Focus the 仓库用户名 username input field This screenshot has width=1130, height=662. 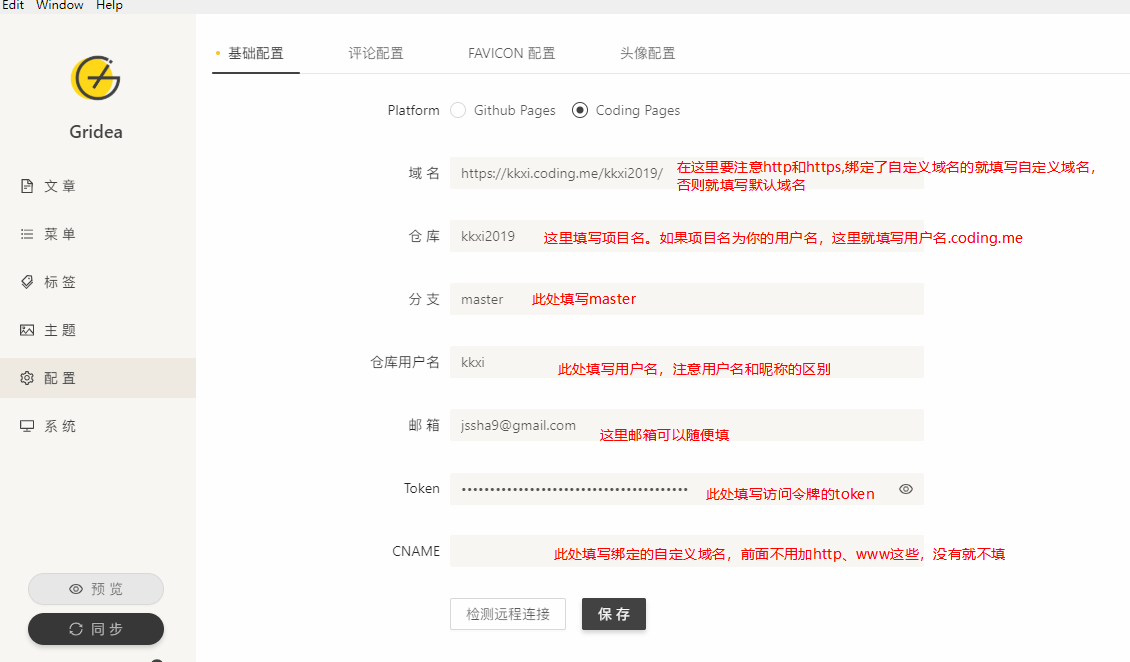click(687, 362)
